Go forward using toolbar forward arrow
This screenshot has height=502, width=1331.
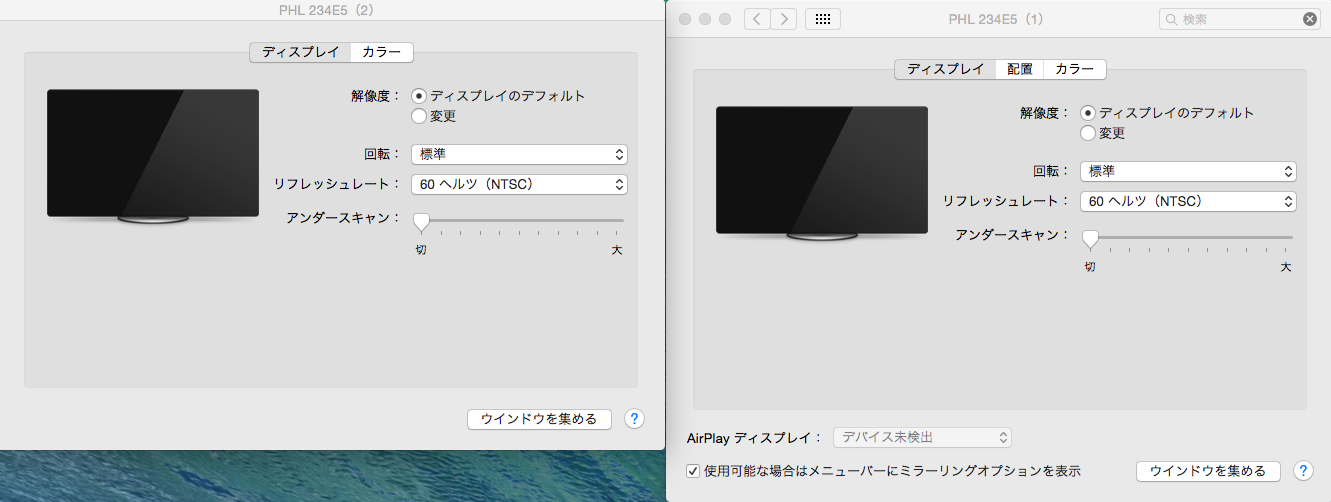(x=784, y=19)
